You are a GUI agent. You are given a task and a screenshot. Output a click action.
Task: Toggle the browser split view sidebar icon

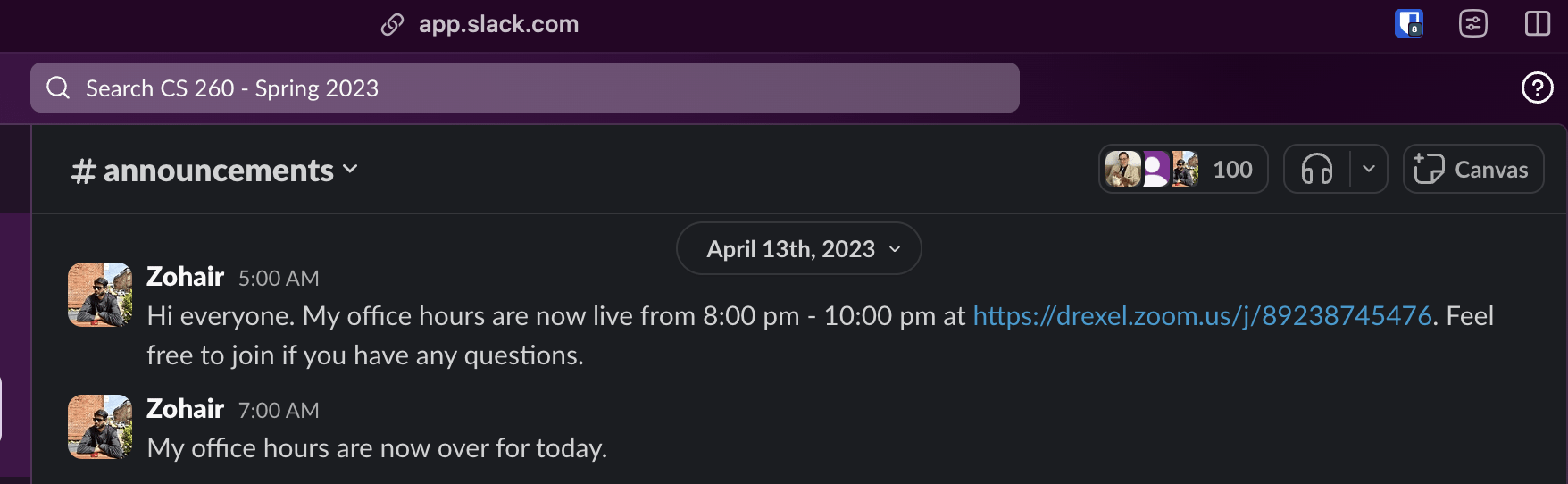coord(1537,23)
